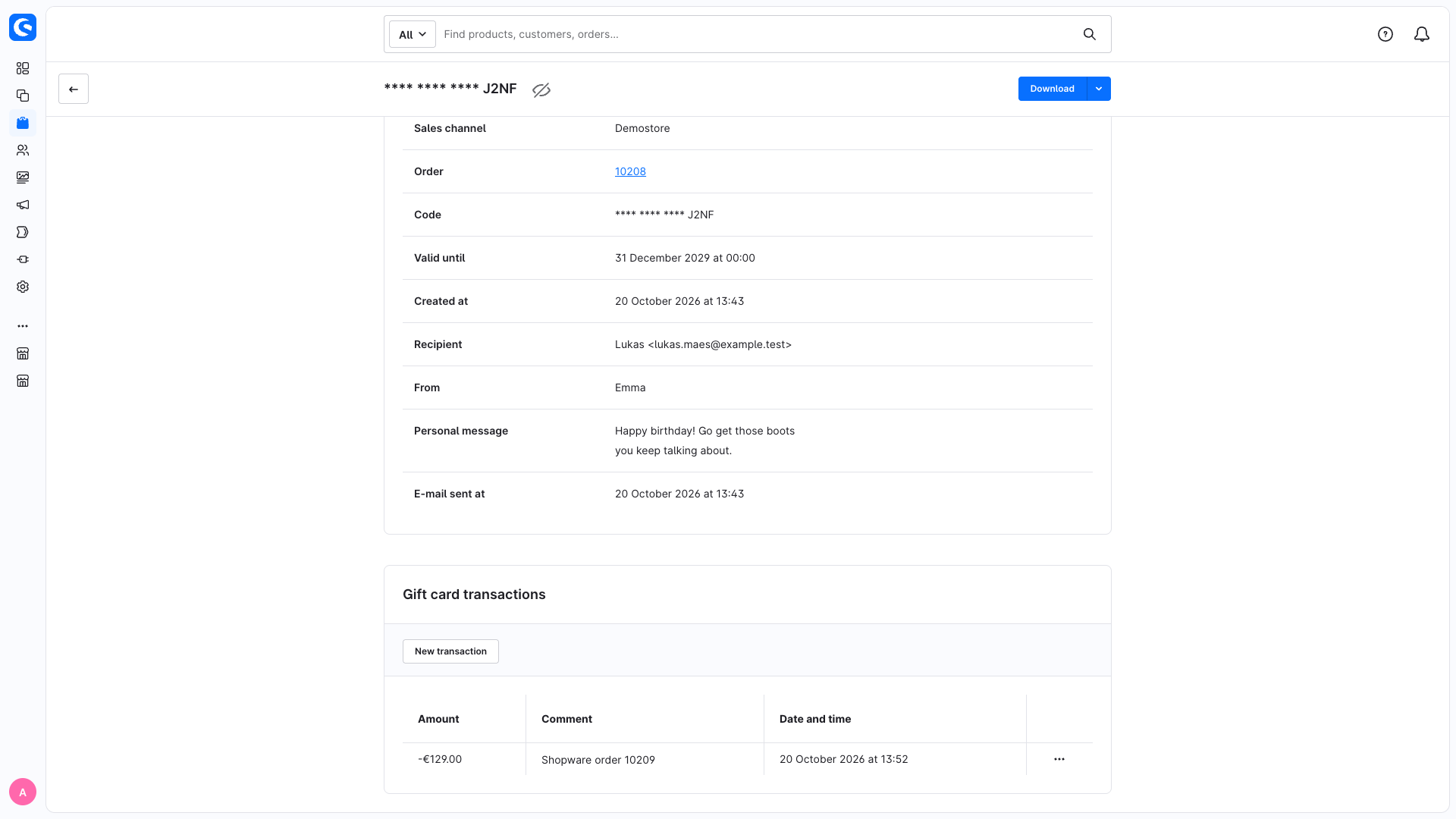Select the 31 December 2029 valid date

point(685,258)
